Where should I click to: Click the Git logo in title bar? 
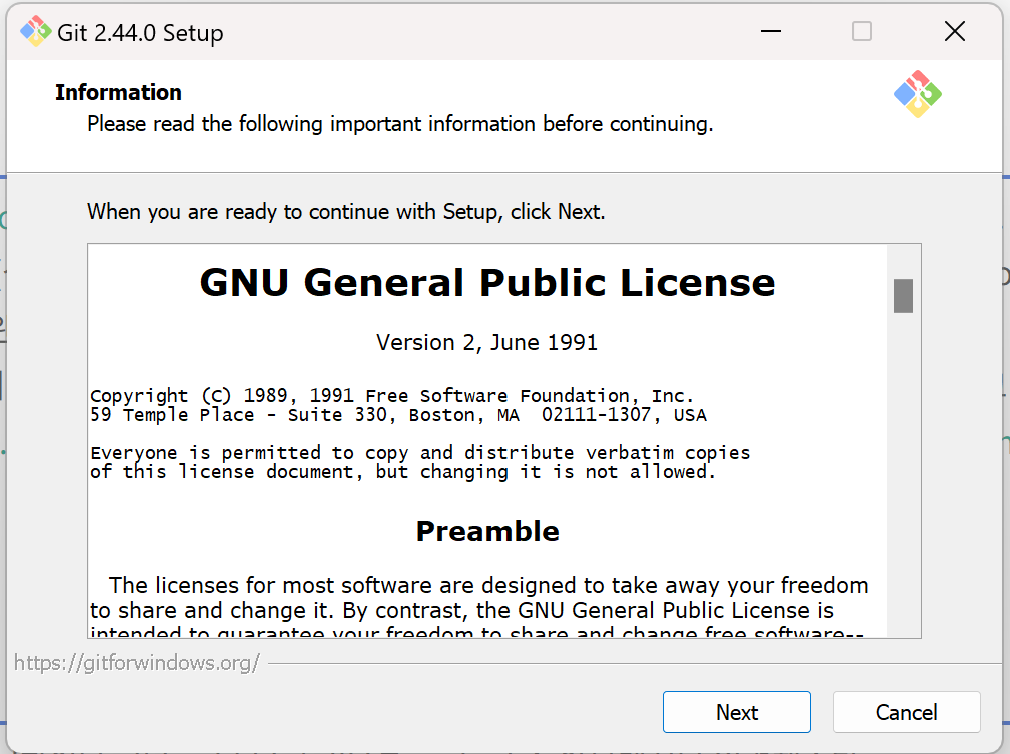[35, 32]
